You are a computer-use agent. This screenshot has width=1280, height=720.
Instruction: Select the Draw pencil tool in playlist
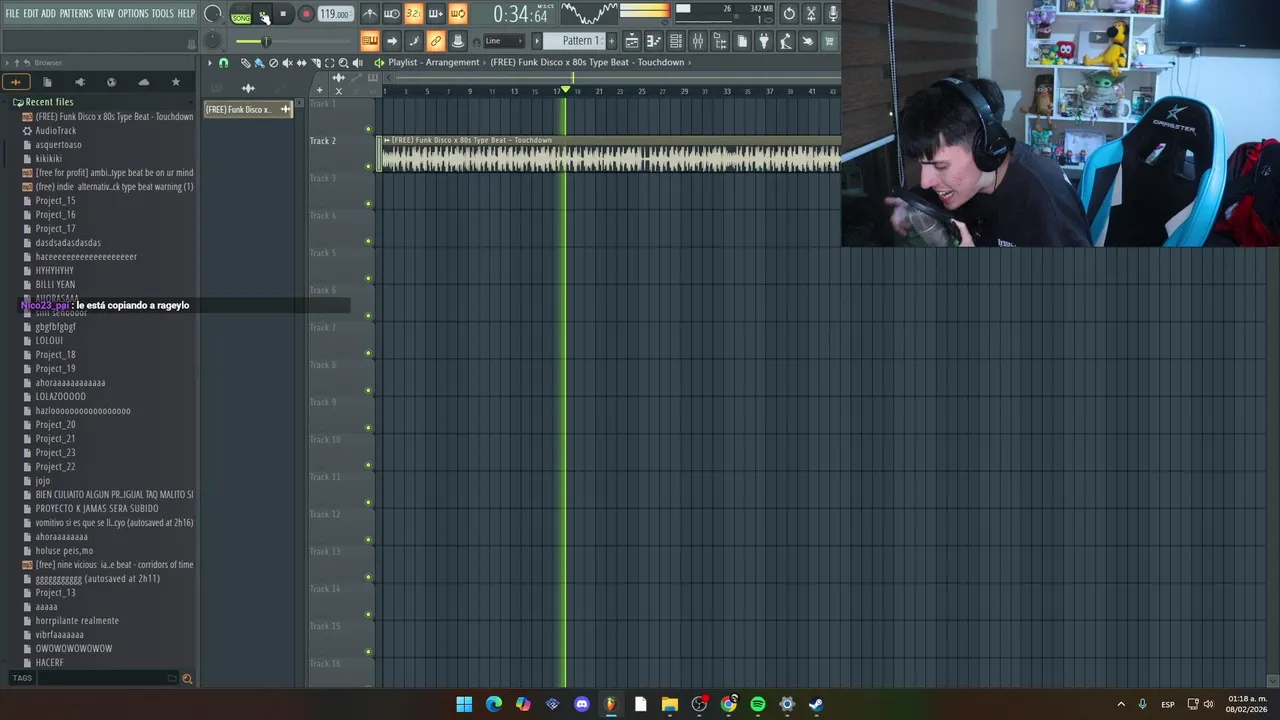246,63
